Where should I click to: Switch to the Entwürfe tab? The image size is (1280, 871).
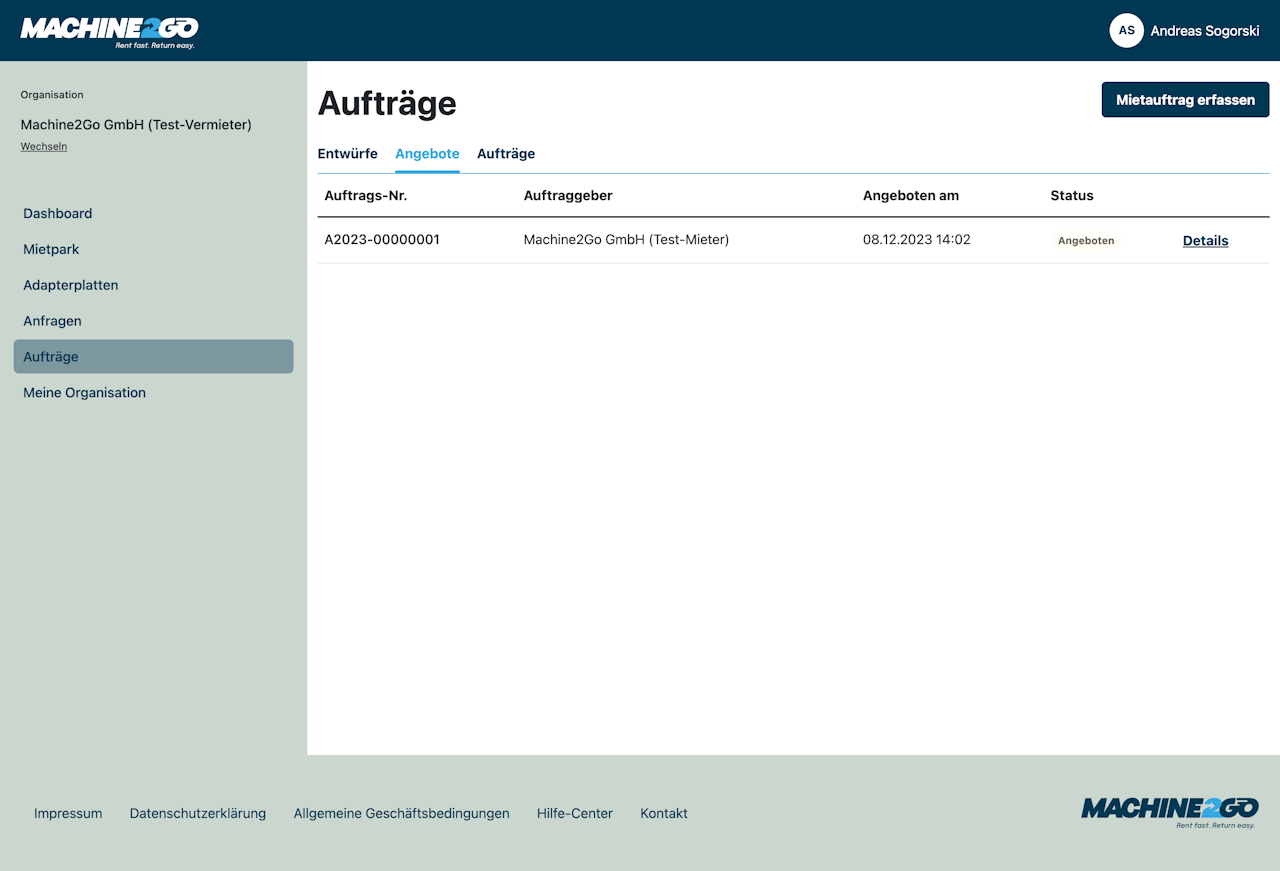tap(347, 154)
